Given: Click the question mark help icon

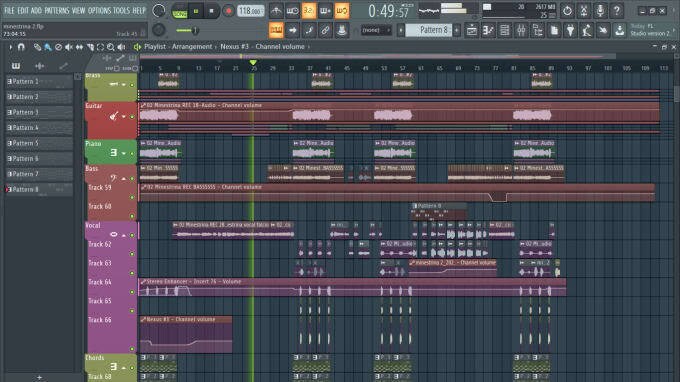Looking at the screenshot, I should 616,11.
